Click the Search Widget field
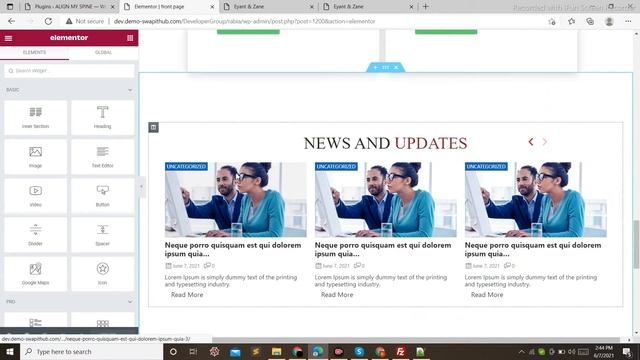This screenshot has height=360, width=640. (69, 71)
